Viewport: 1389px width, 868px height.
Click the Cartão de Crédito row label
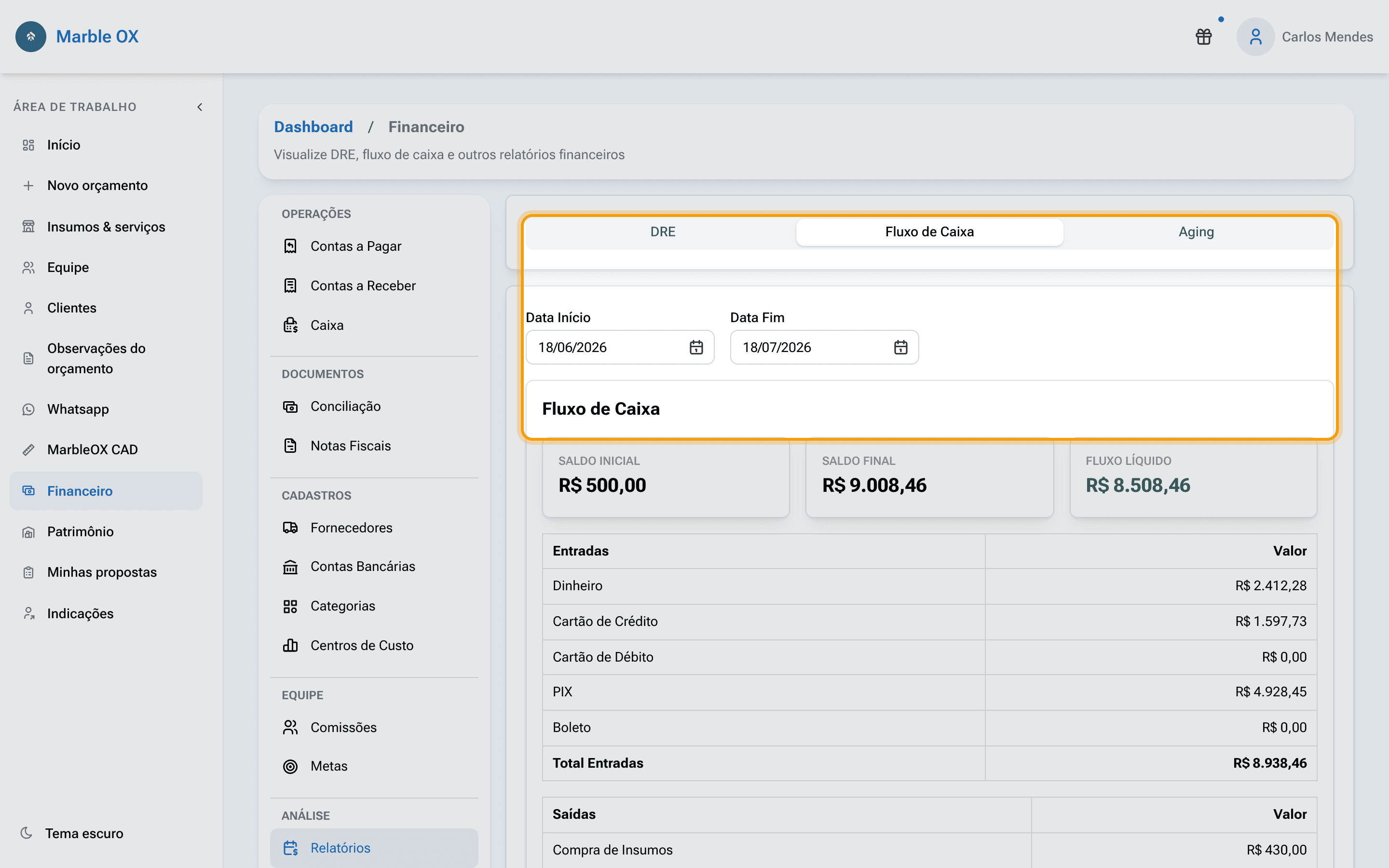tap(605, 621)
